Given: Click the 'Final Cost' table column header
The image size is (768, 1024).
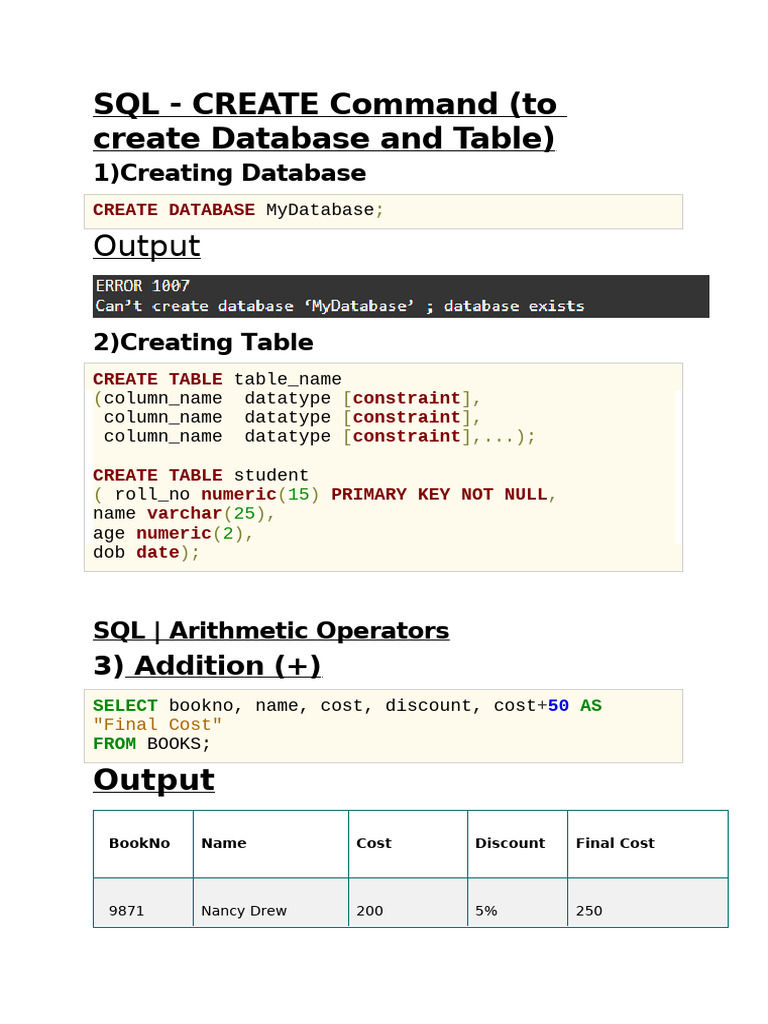Looking at the screenshot, I should [x=615, y=843].
